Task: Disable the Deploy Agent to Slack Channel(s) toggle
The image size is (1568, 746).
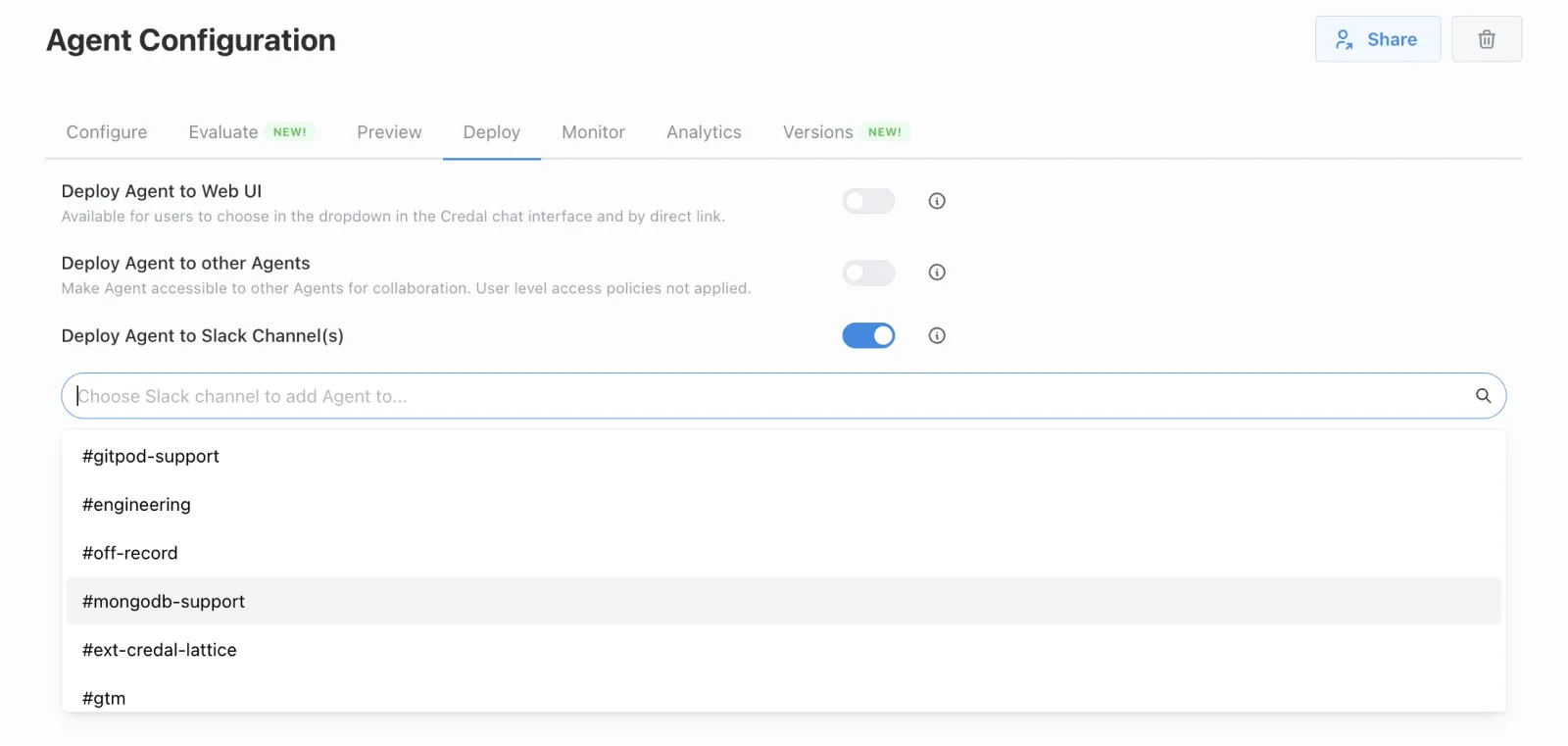Action: point(868,336)
